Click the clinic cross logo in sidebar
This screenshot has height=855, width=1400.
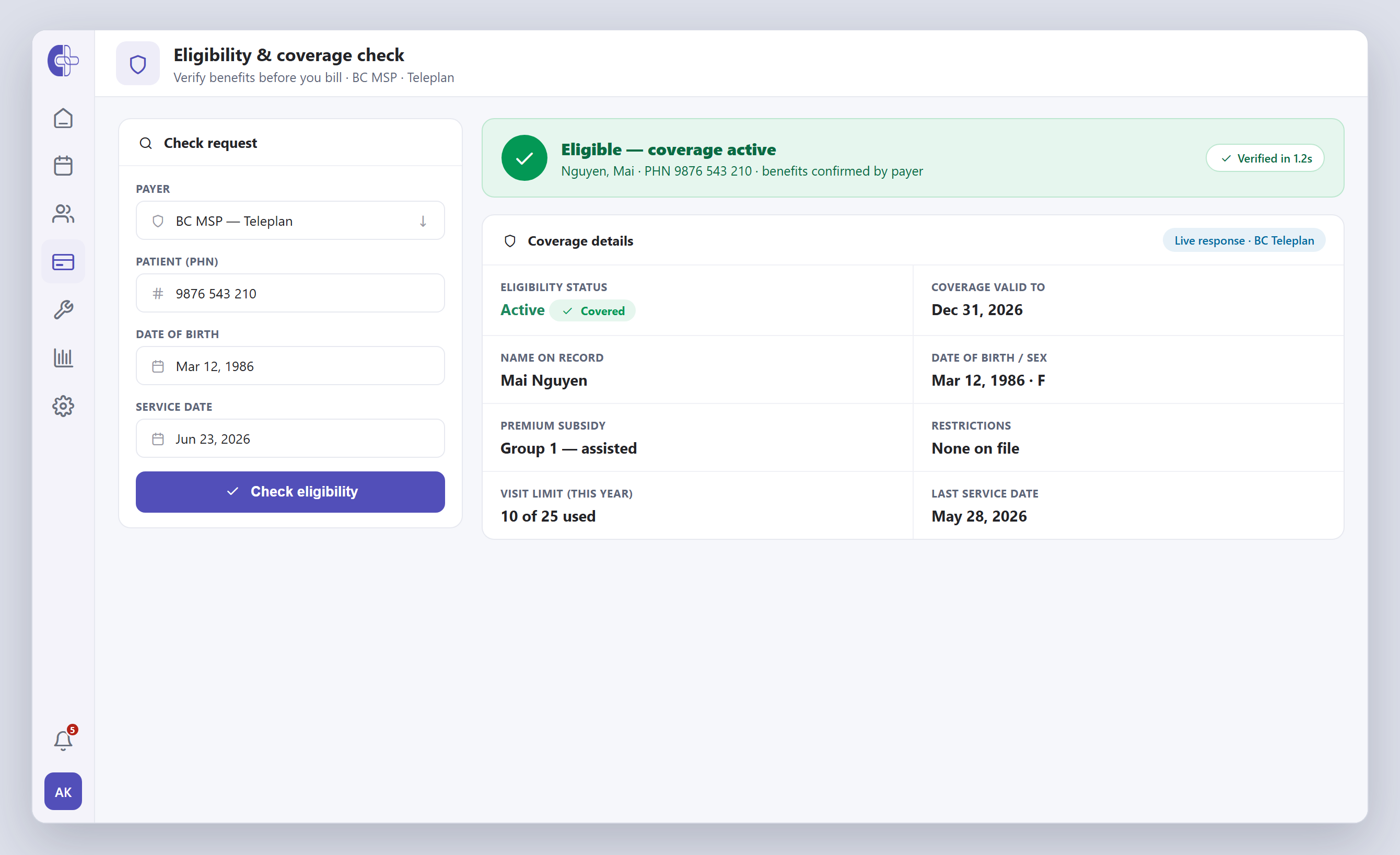[63, 61]
